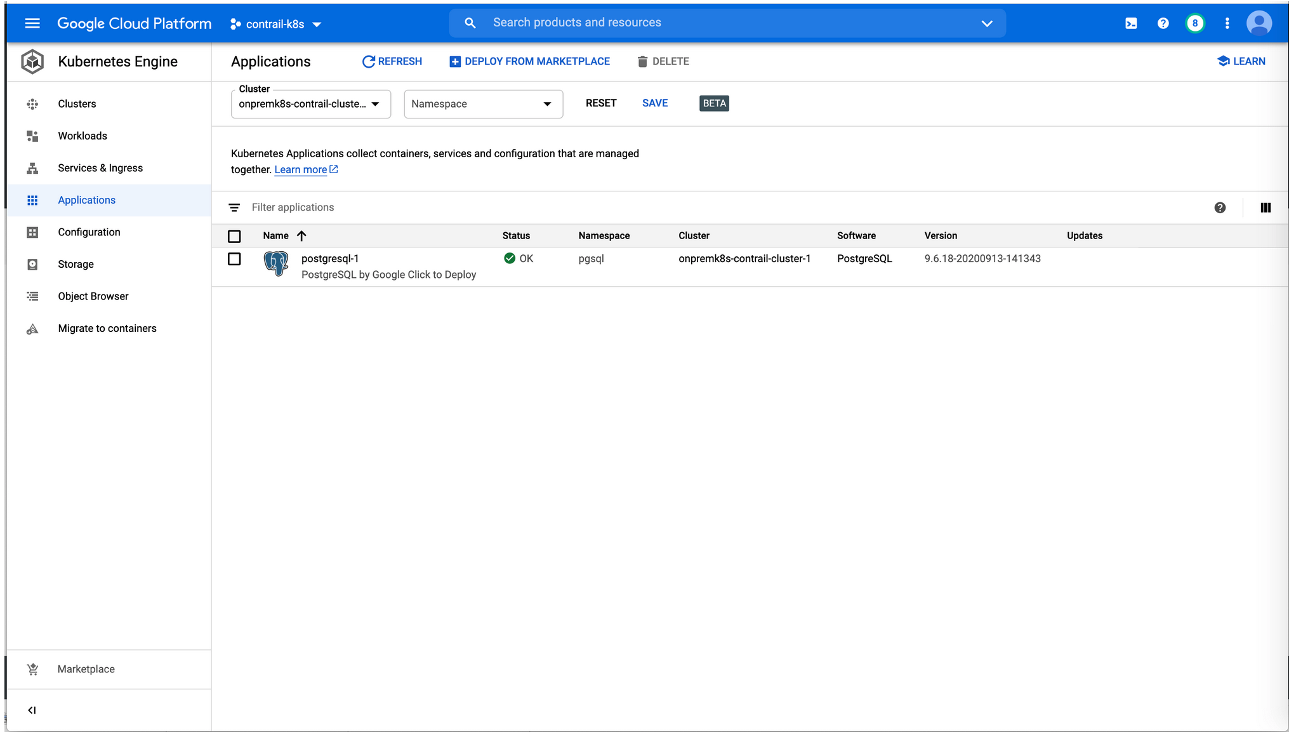This screenshot has width=1300, height=742.
Task: Open the hamburger navigation menu
Action: [32, 23]
